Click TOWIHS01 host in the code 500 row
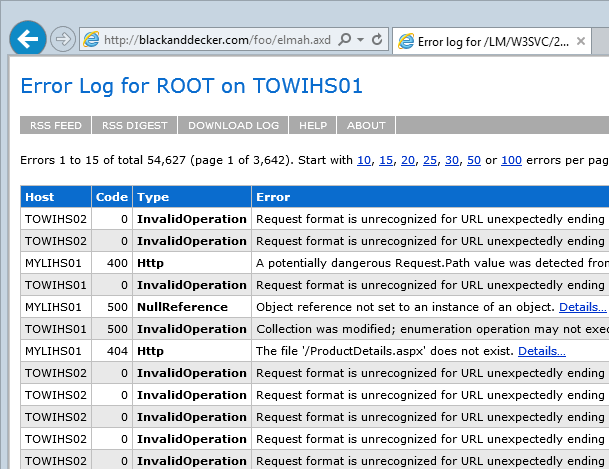The height and width of the screenshot is (469, 609). pyautogui.click(x=56, y=329)
